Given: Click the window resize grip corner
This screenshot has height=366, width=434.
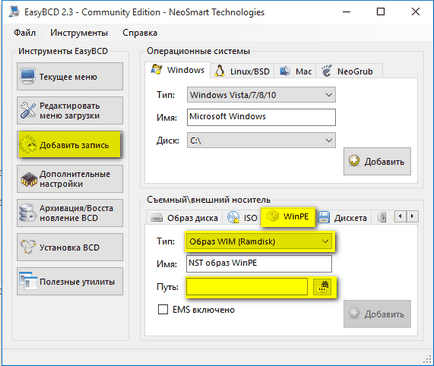Looking at the screenshot, I should tap(427, 359).
